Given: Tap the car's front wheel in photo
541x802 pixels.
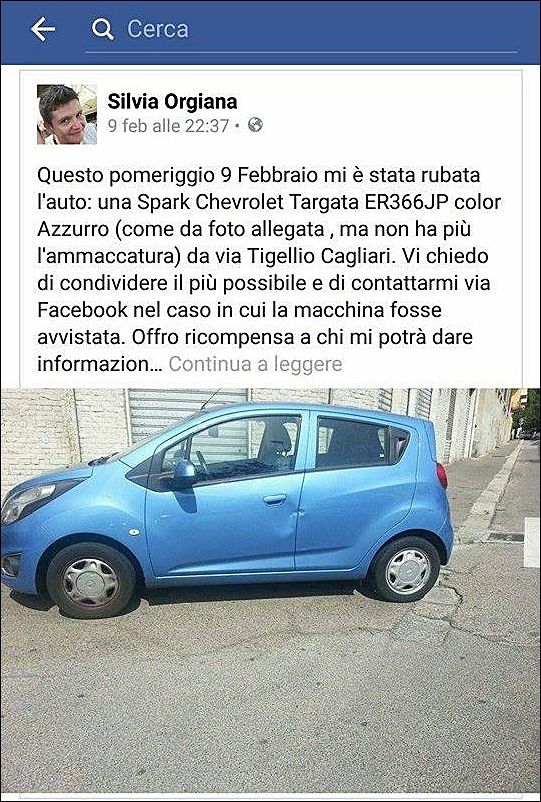Looking at the screenshot, I should [91, 580].
